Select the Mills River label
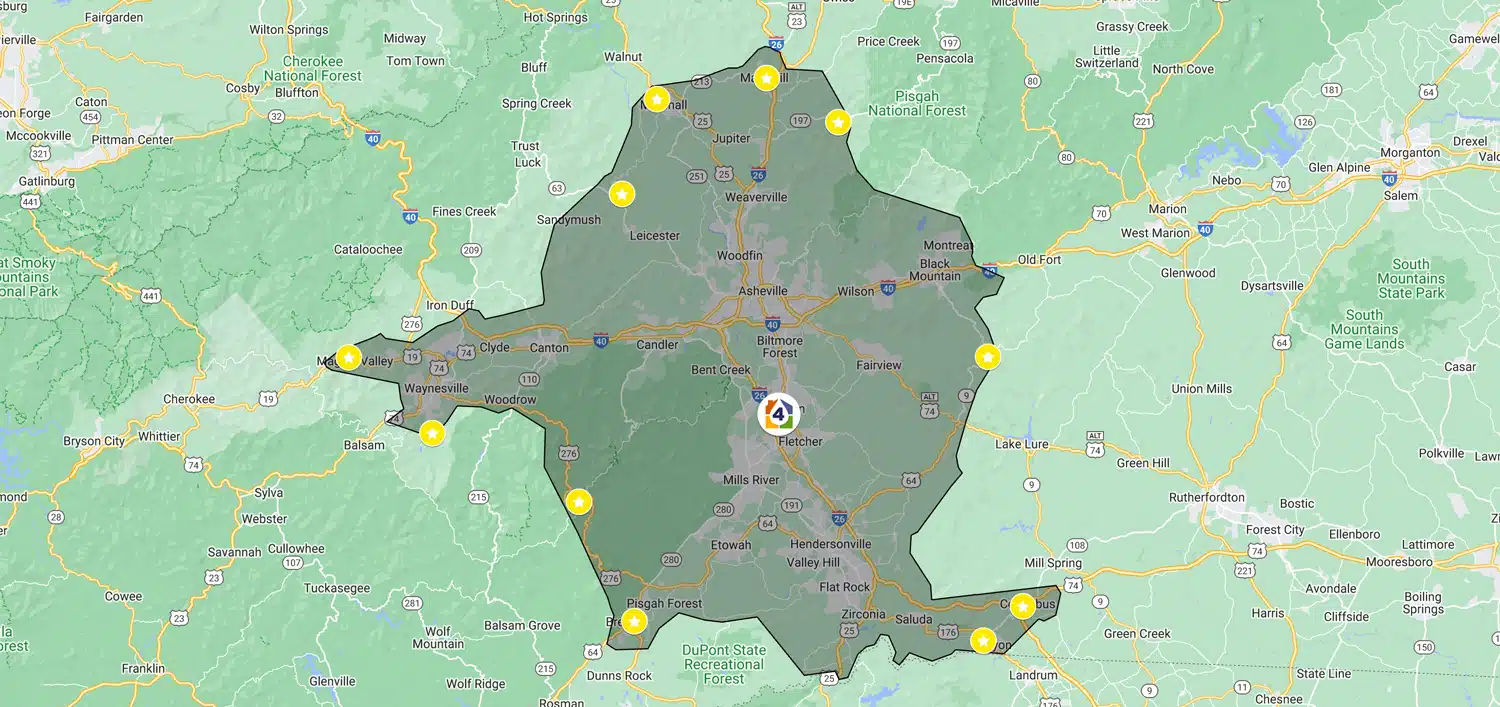 click(x=751, y=480)
